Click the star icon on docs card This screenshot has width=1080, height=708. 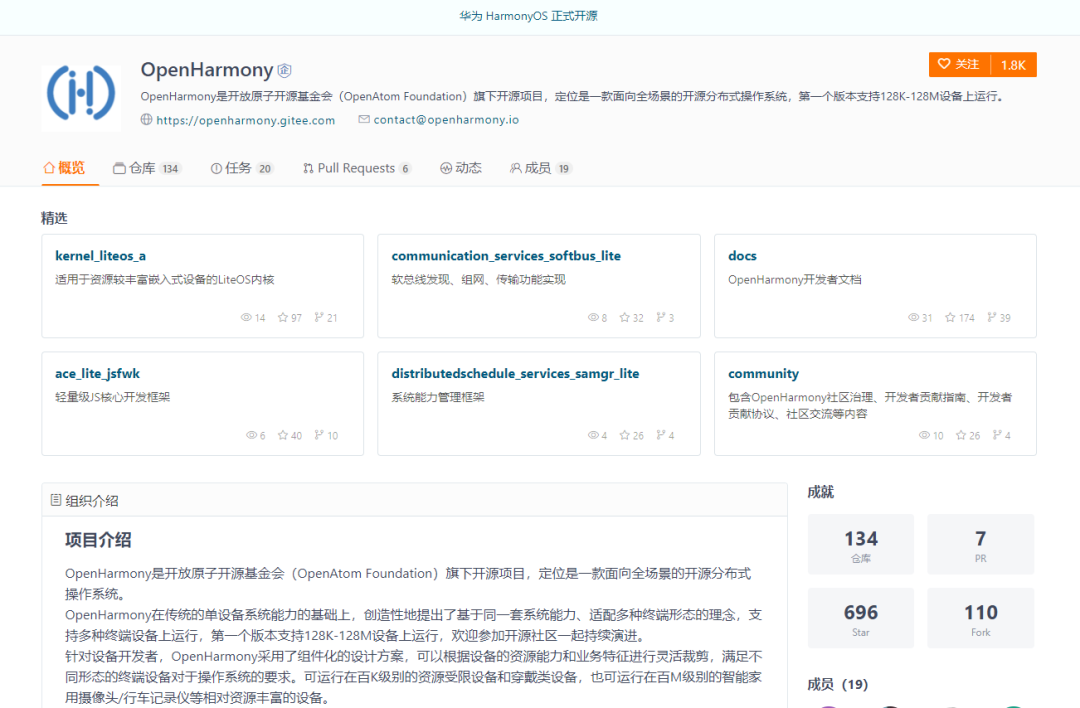coord(950,317)
